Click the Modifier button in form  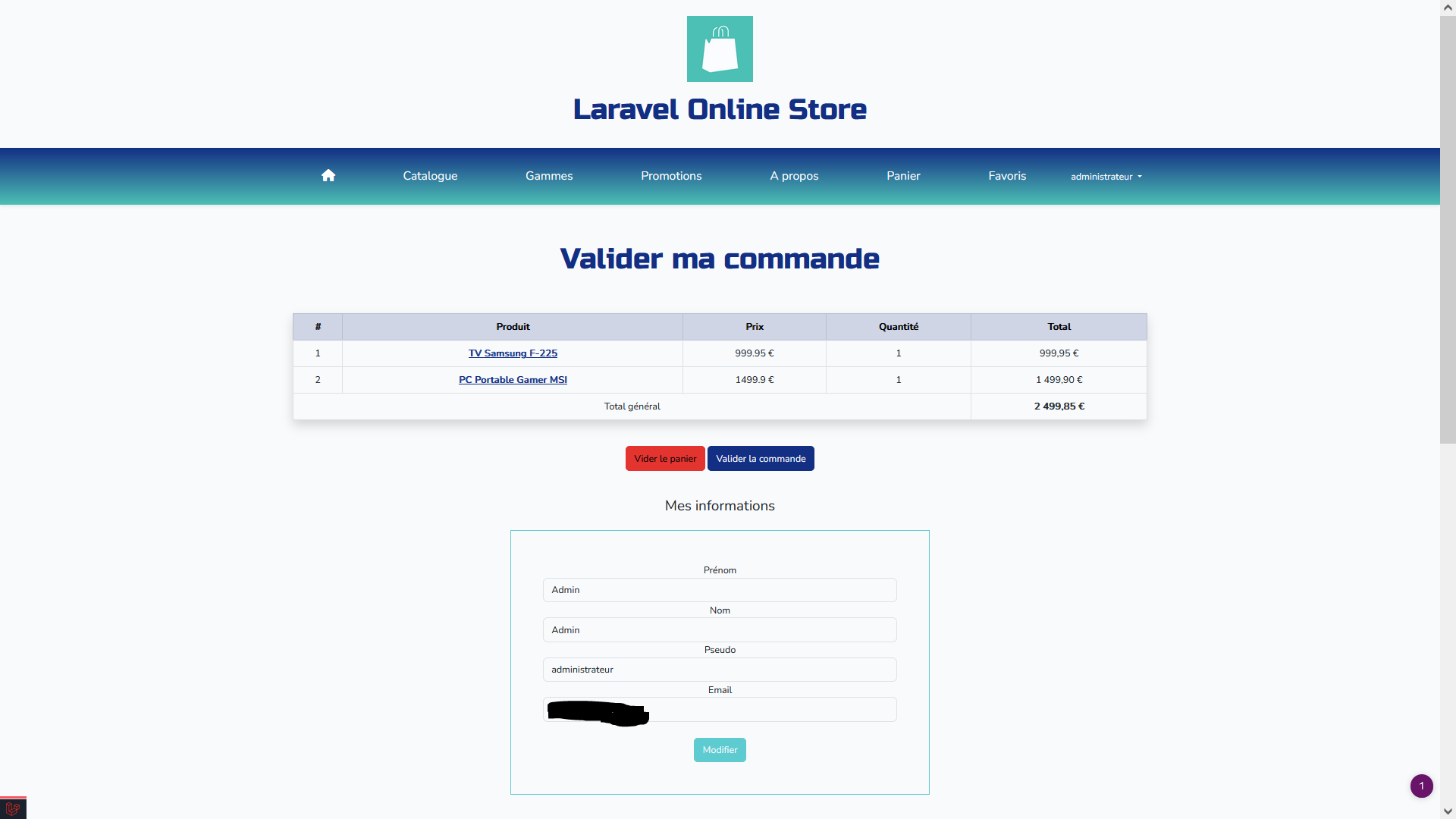point(719,749)
